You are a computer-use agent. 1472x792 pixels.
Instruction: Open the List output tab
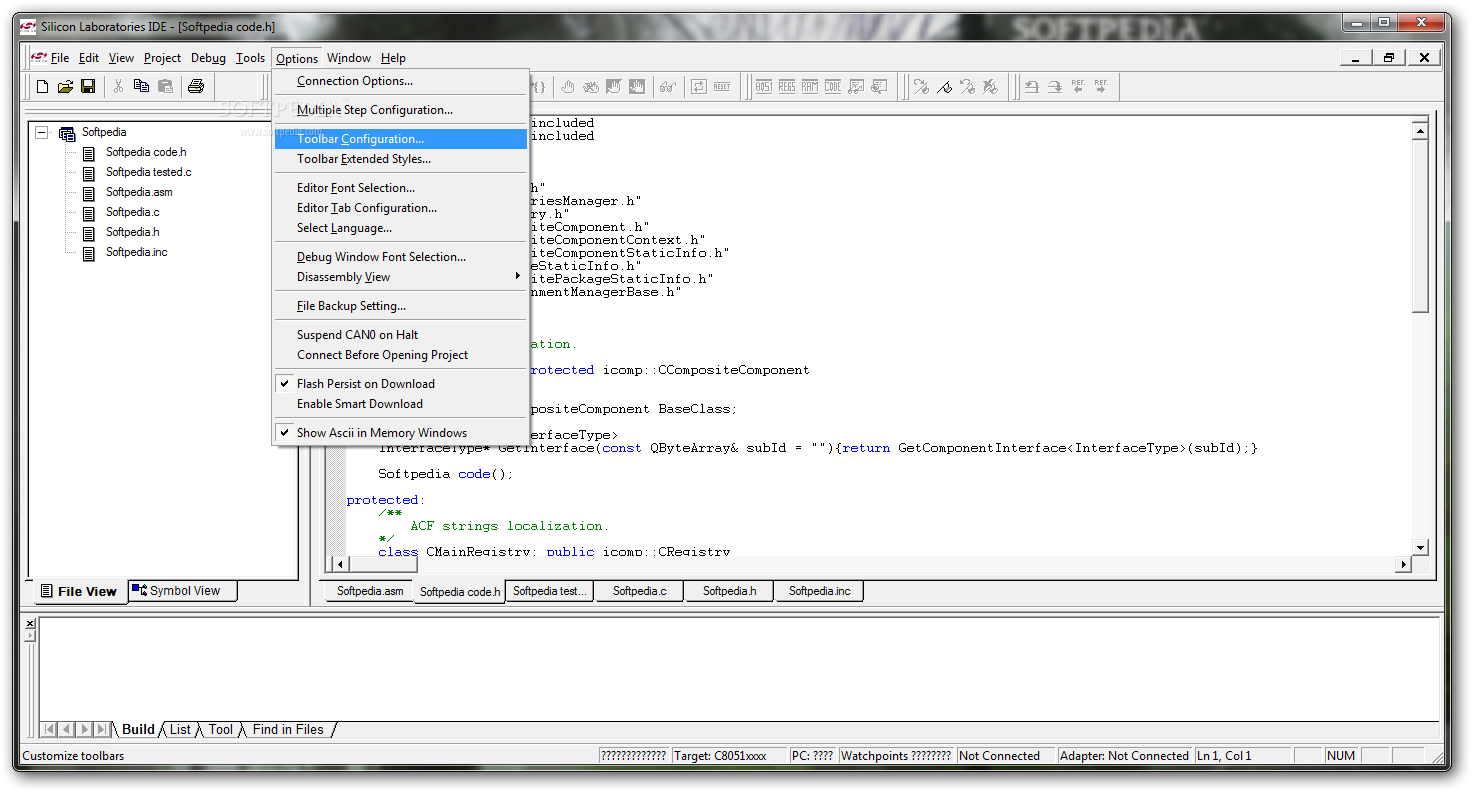180,729
